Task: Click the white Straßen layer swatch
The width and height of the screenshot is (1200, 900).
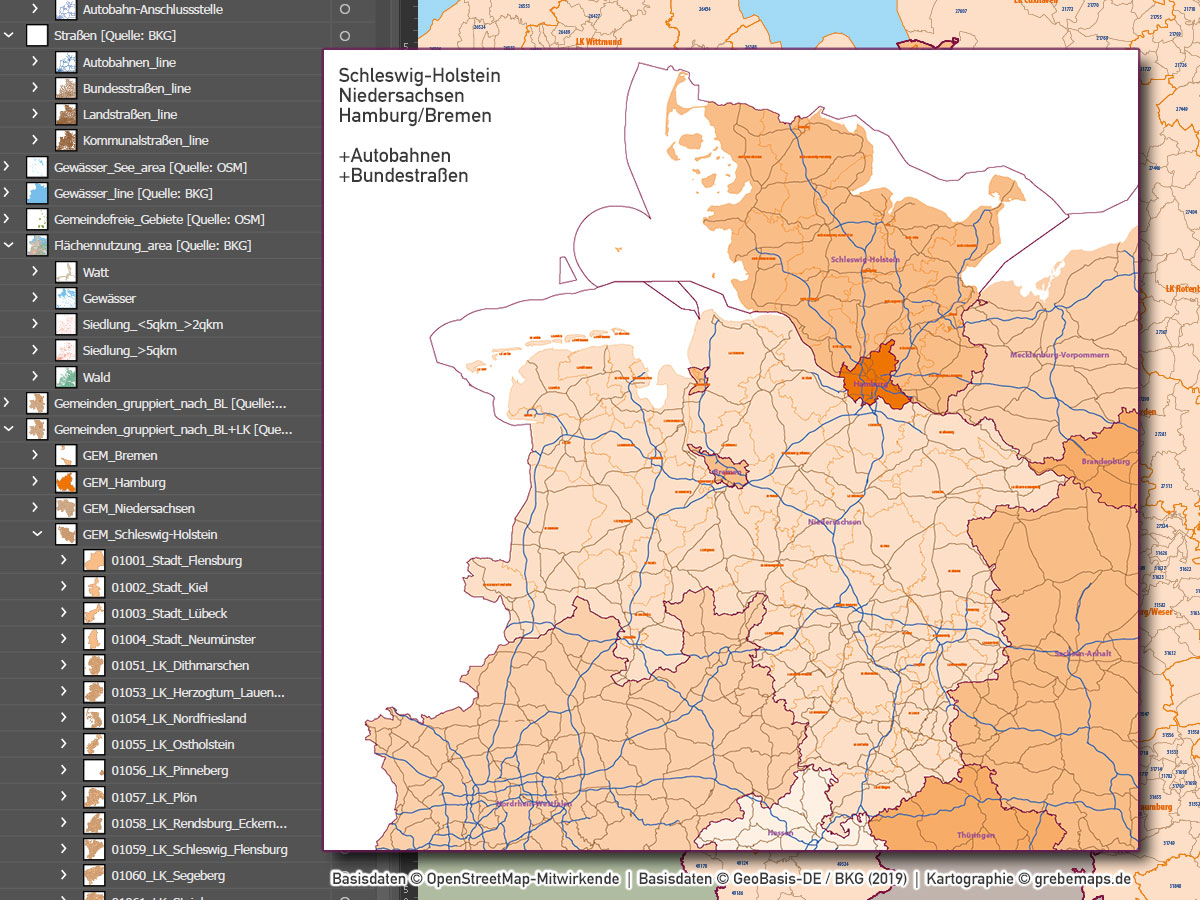Action: pos(36,35)
